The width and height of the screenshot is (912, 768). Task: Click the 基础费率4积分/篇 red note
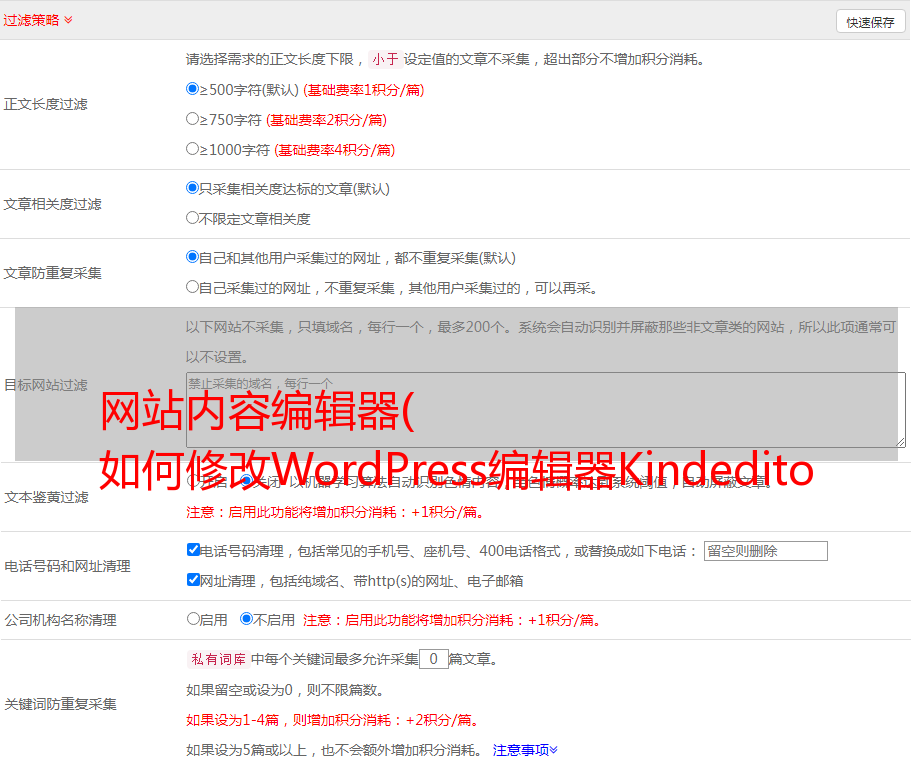334,150
